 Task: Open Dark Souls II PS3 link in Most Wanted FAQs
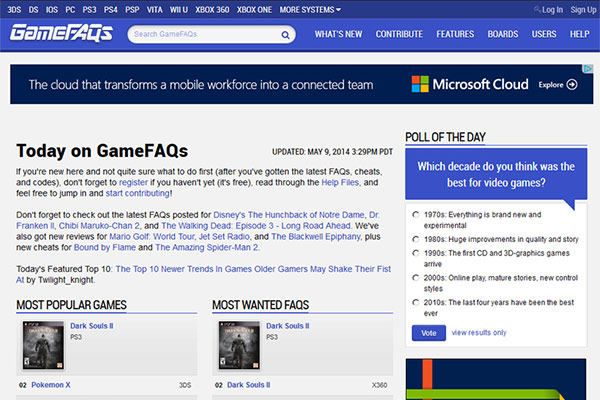tap(287, 326)
